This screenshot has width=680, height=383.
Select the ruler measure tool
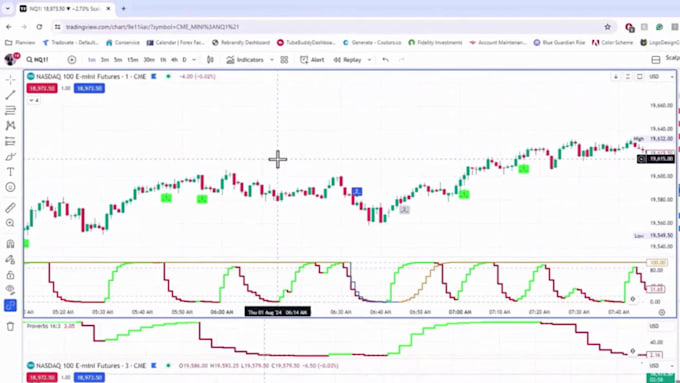[x=10, y=207]
